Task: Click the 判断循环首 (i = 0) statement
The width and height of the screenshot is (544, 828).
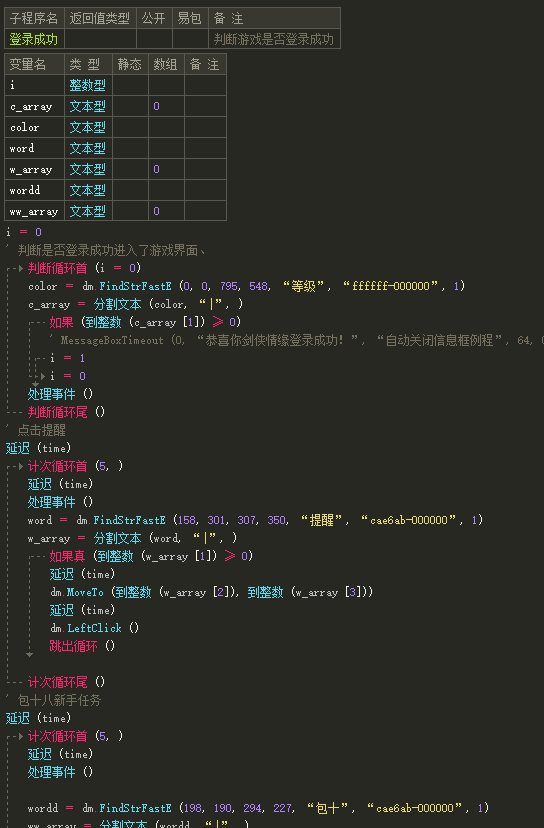Action: 85,268
